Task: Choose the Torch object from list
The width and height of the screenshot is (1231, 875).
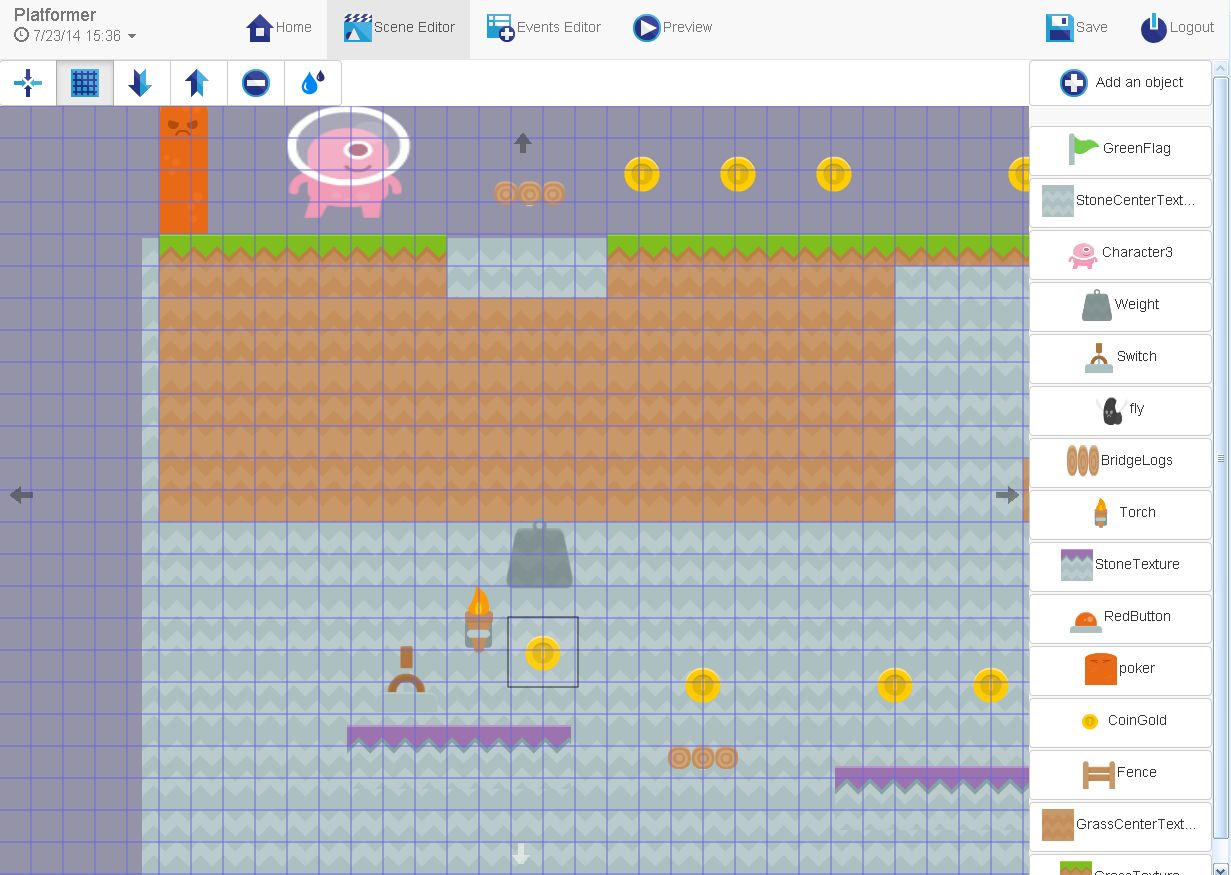Action: 1120,512
